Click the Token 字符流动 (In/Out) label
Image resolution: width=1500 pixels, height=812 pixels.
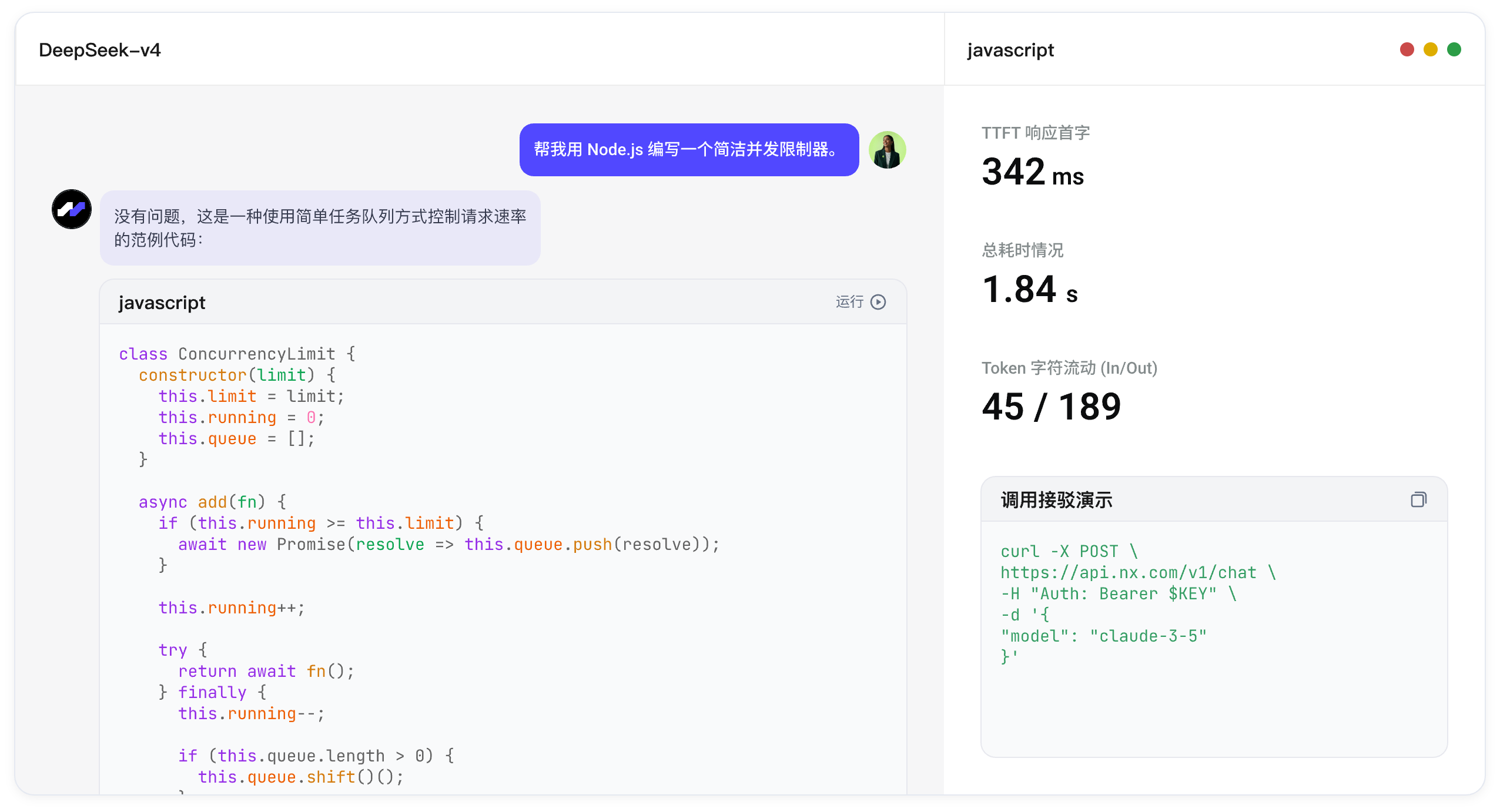click(x=1070, y=368)
